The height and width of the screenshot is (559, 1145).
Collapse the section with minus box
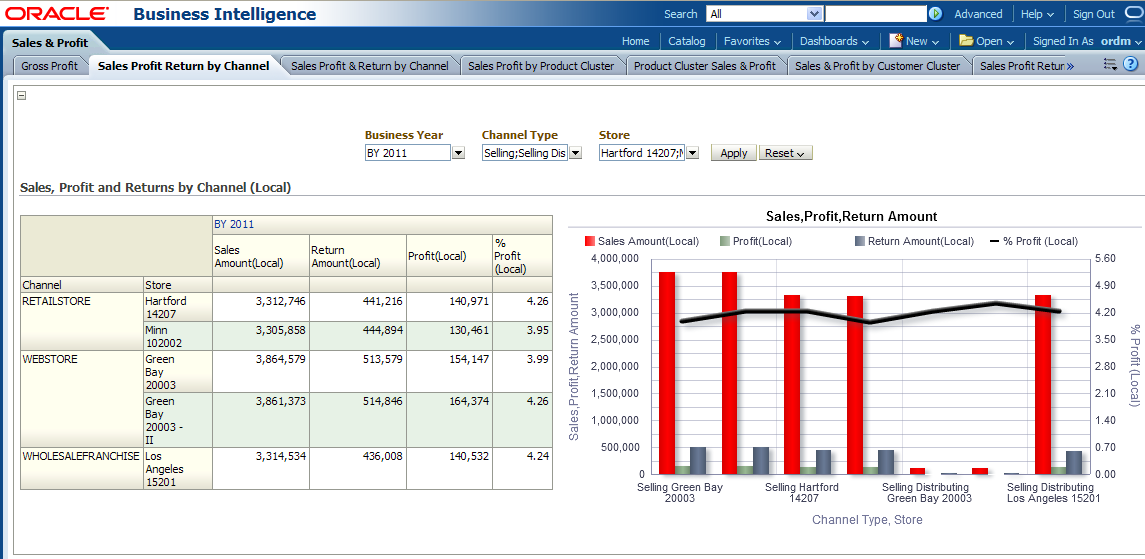pyautogui.click(x=22, y=96)
